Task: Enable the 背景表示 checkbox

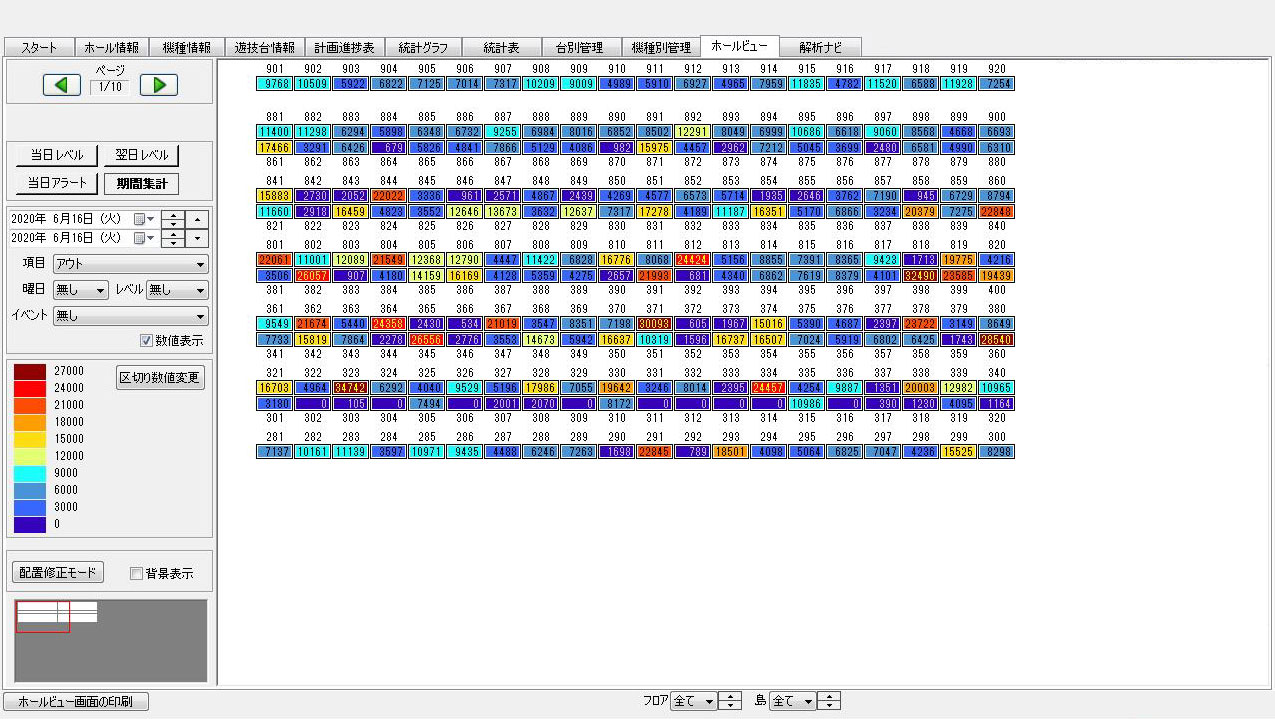Action: point(137,574)
